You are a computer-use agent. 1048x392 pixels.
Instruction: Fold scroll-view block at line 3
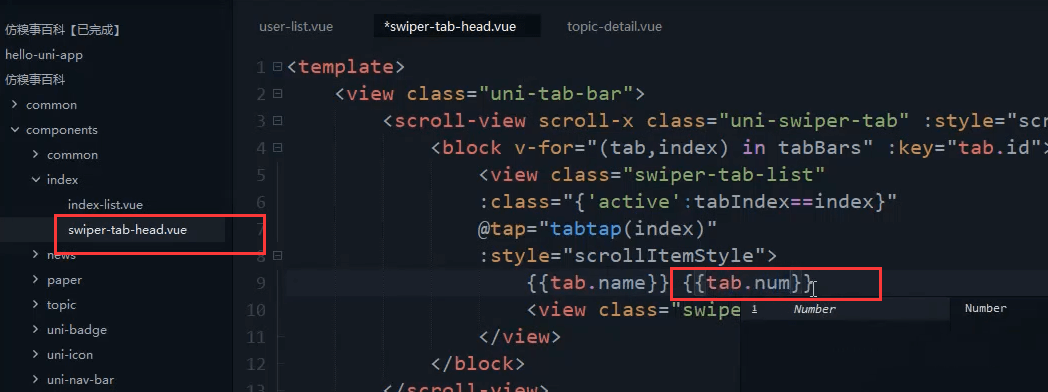[x=277, y=121]
